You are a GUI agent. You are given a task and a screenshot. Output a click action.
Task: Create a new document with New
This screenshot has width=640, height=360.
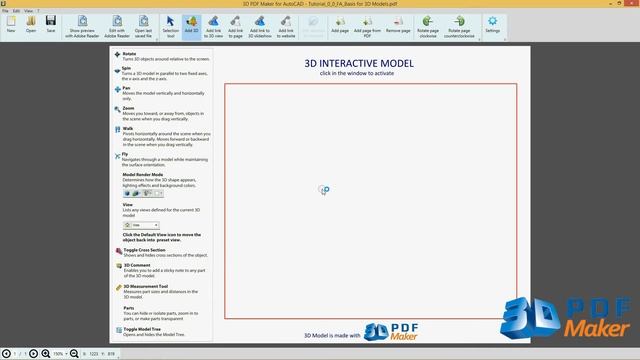click(11, 24)
